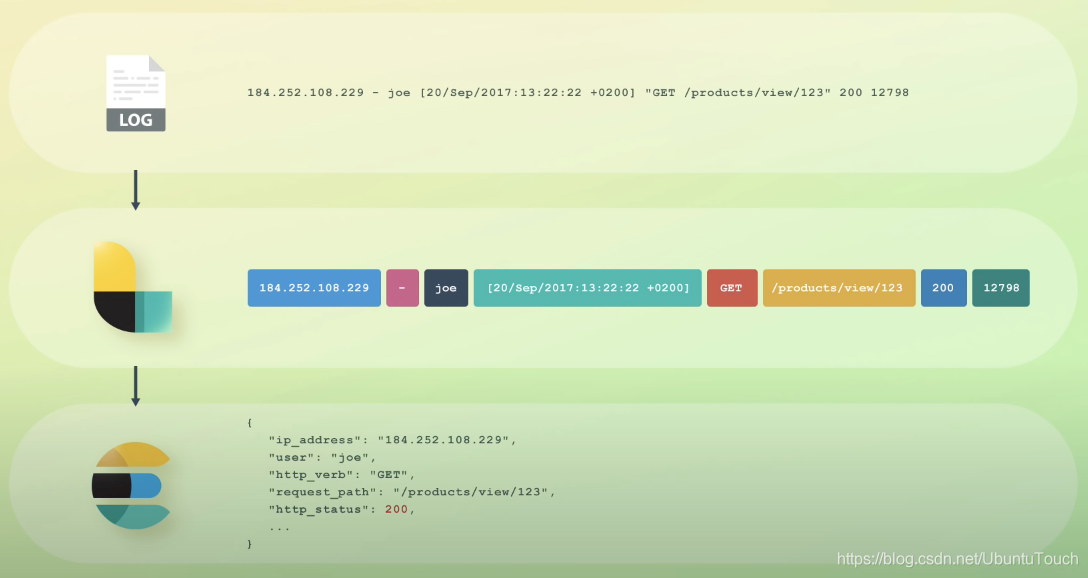The height and width of the screenshot is (578, 1088).
Task: Click the "user": "joe" JSON line
Action: tap(321, 457)
